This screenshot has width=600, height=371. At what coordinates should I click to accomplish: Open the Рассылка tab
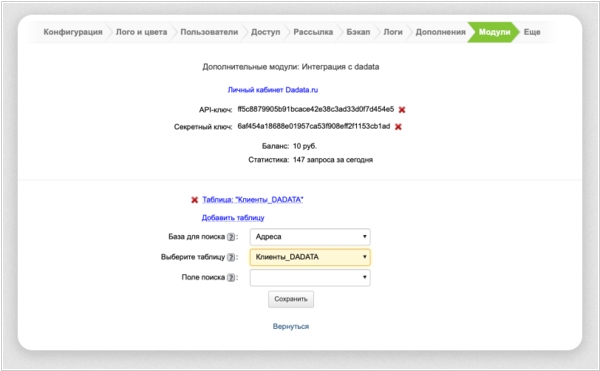coord(313,32)
